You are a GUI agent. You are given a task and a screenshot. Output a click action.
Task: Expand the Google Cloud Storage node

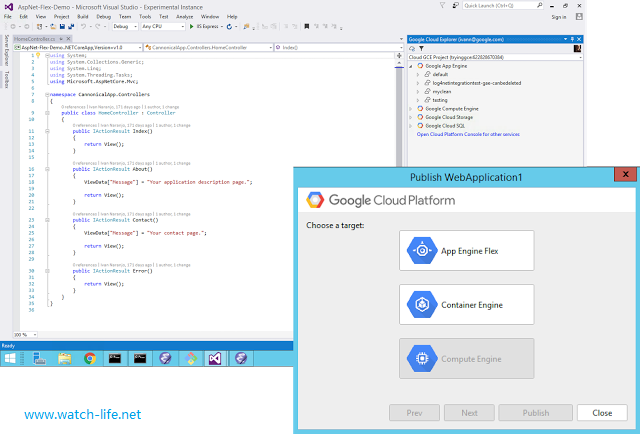411,117
